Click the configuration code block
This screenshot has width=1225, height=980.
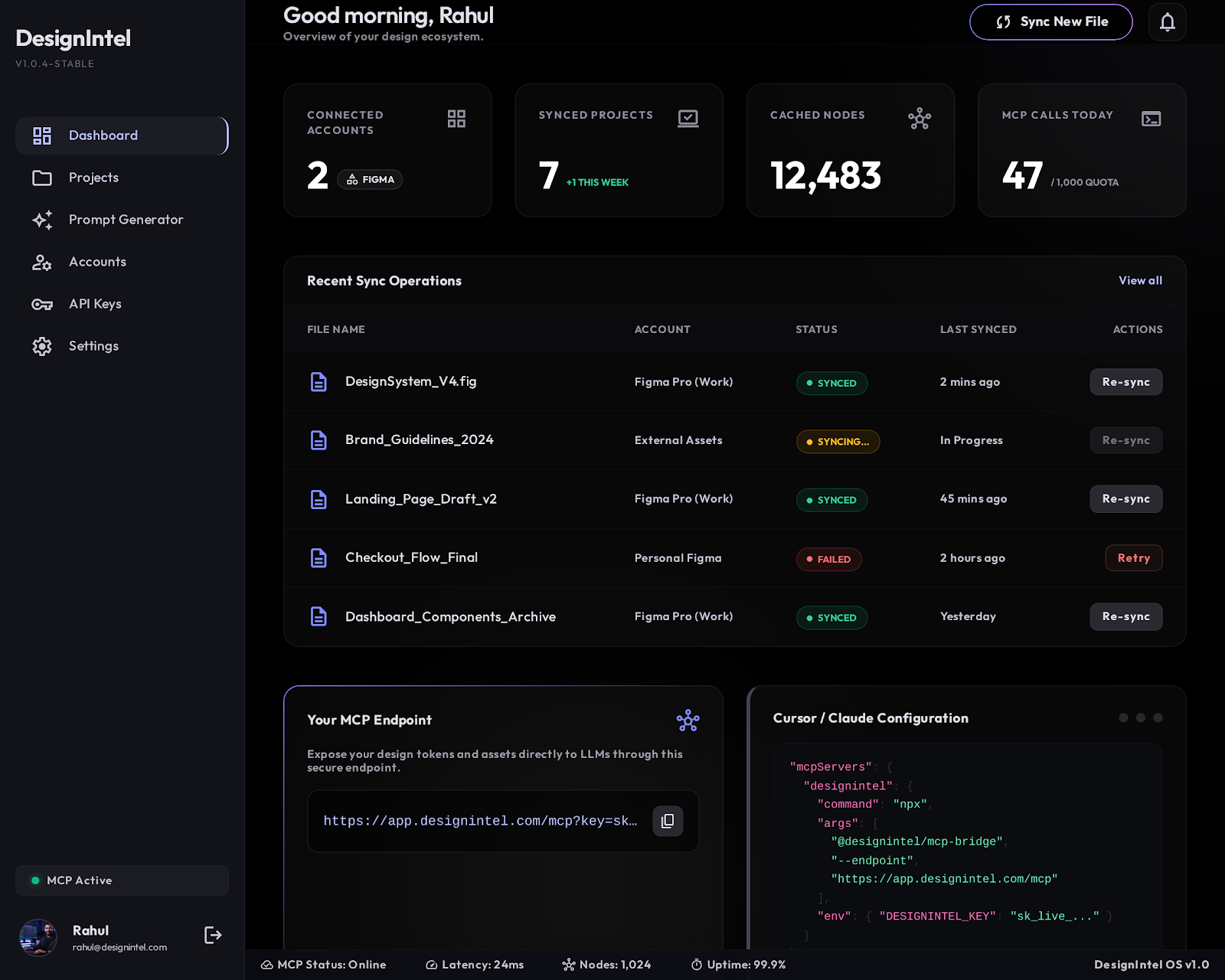click(x=968, y=846)
